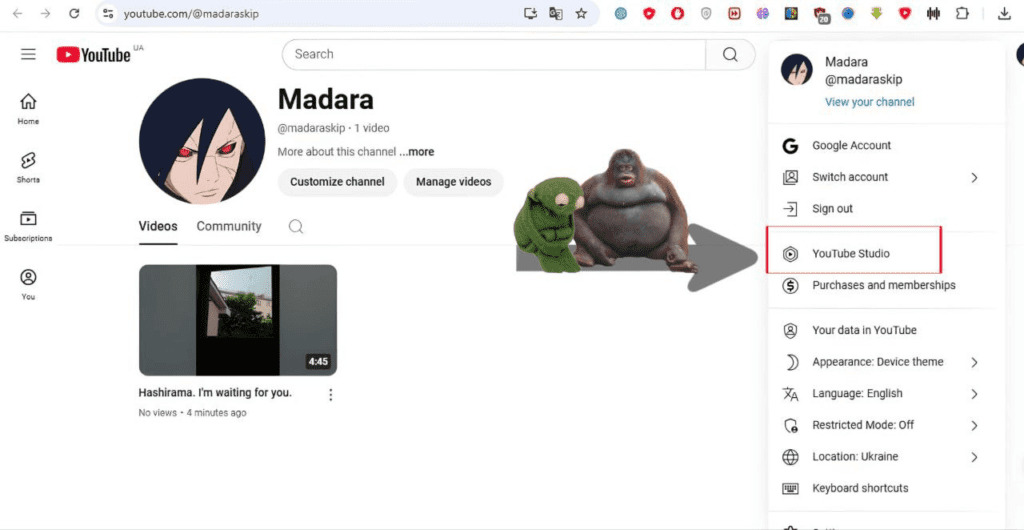Screen dimensions: 1024x530
Task: Go to Home in the sidebar
Action: [x=28, y=109]
